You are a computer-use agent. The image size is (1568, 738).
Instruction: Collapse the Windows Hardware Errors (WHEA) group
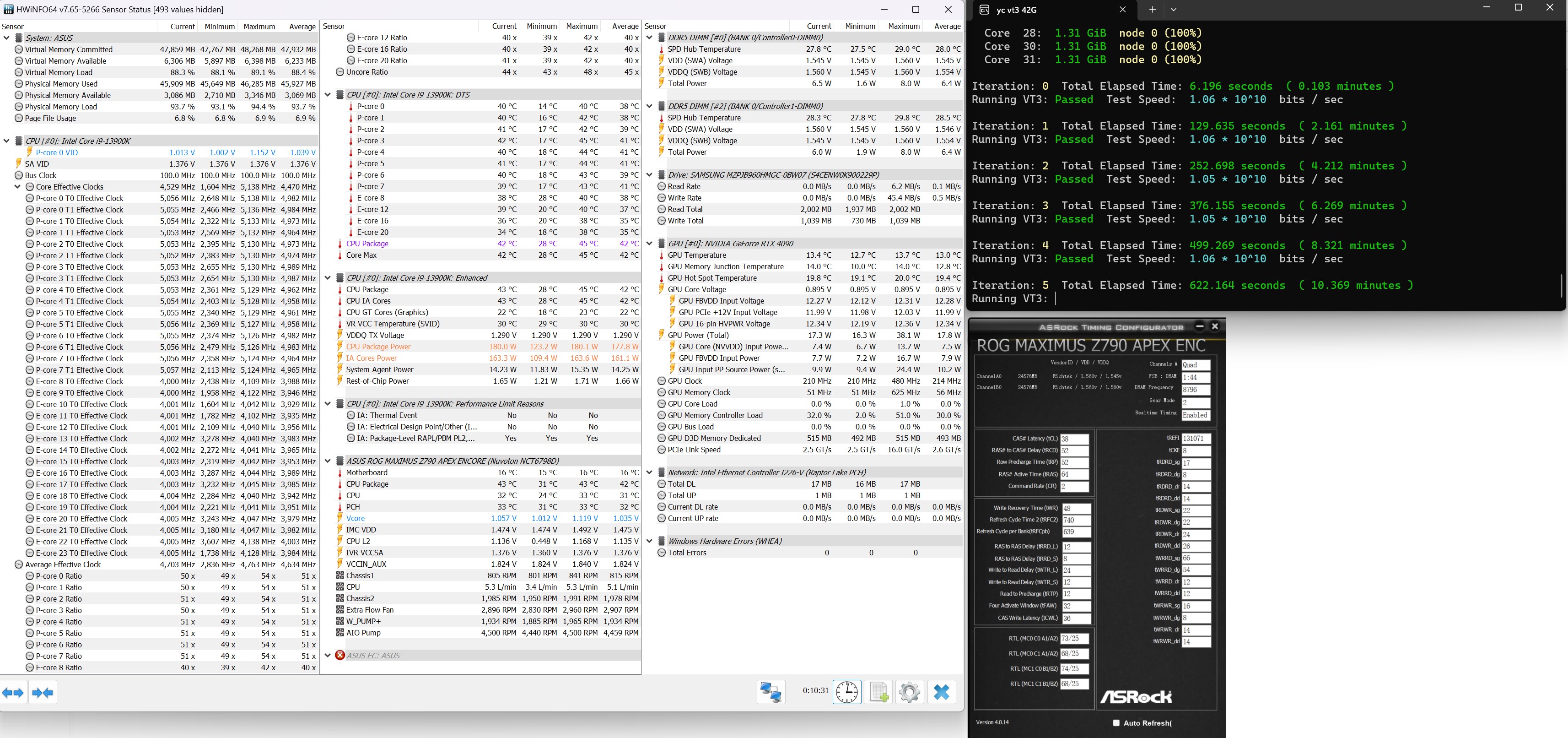(x=649, y=541)
